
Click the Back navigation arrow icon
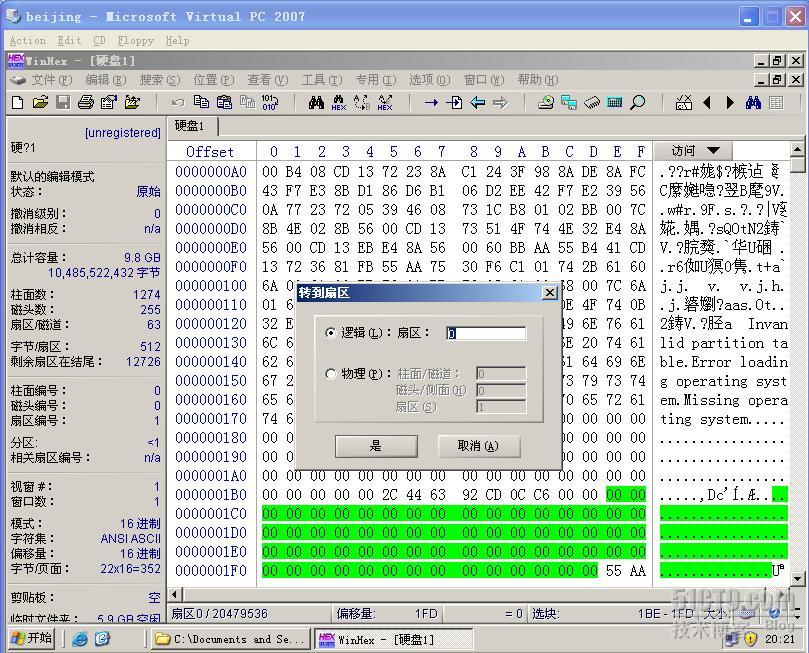click(x=477, y=102)
